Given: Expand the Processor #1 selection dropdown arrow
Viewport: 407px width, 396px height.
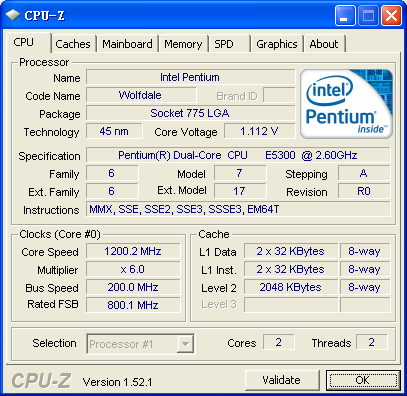Looking at the screenshot, I should 185,344.
